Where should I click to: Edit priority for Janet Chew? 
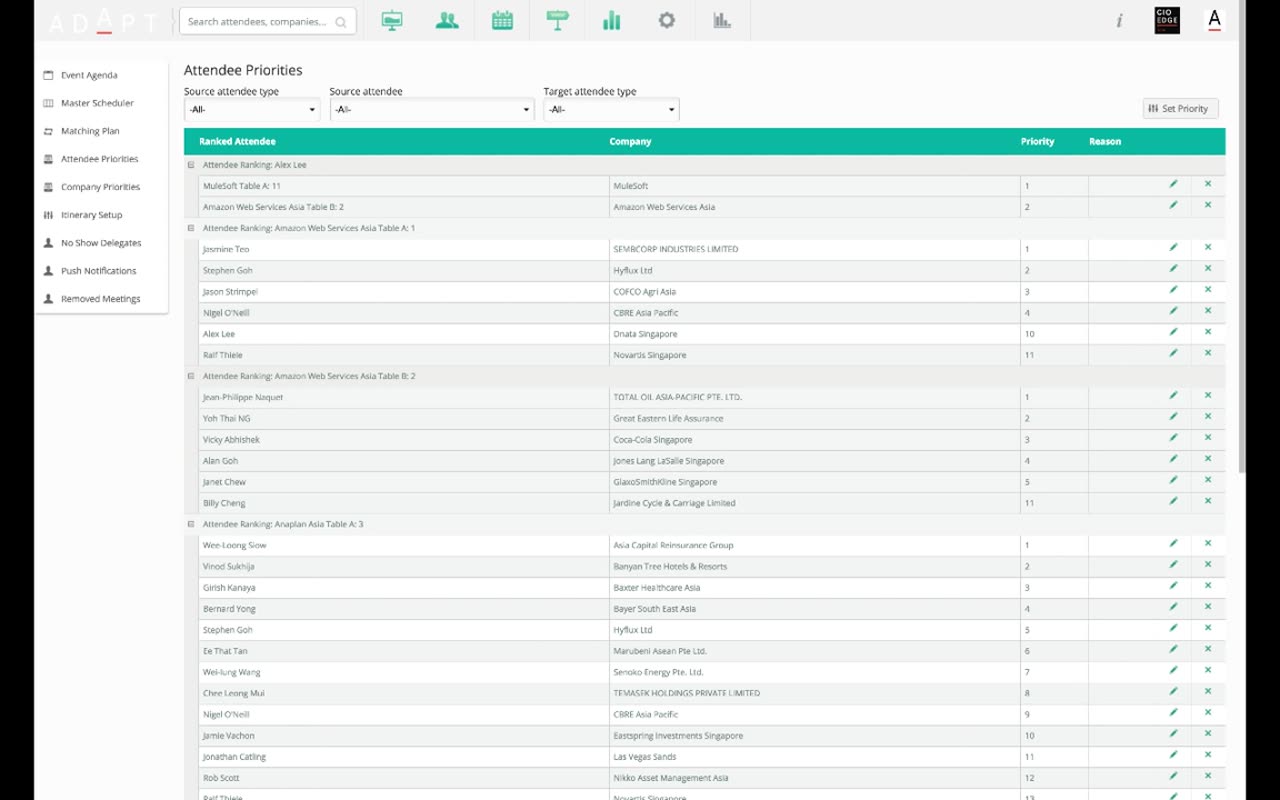[x=1173, y=480]
